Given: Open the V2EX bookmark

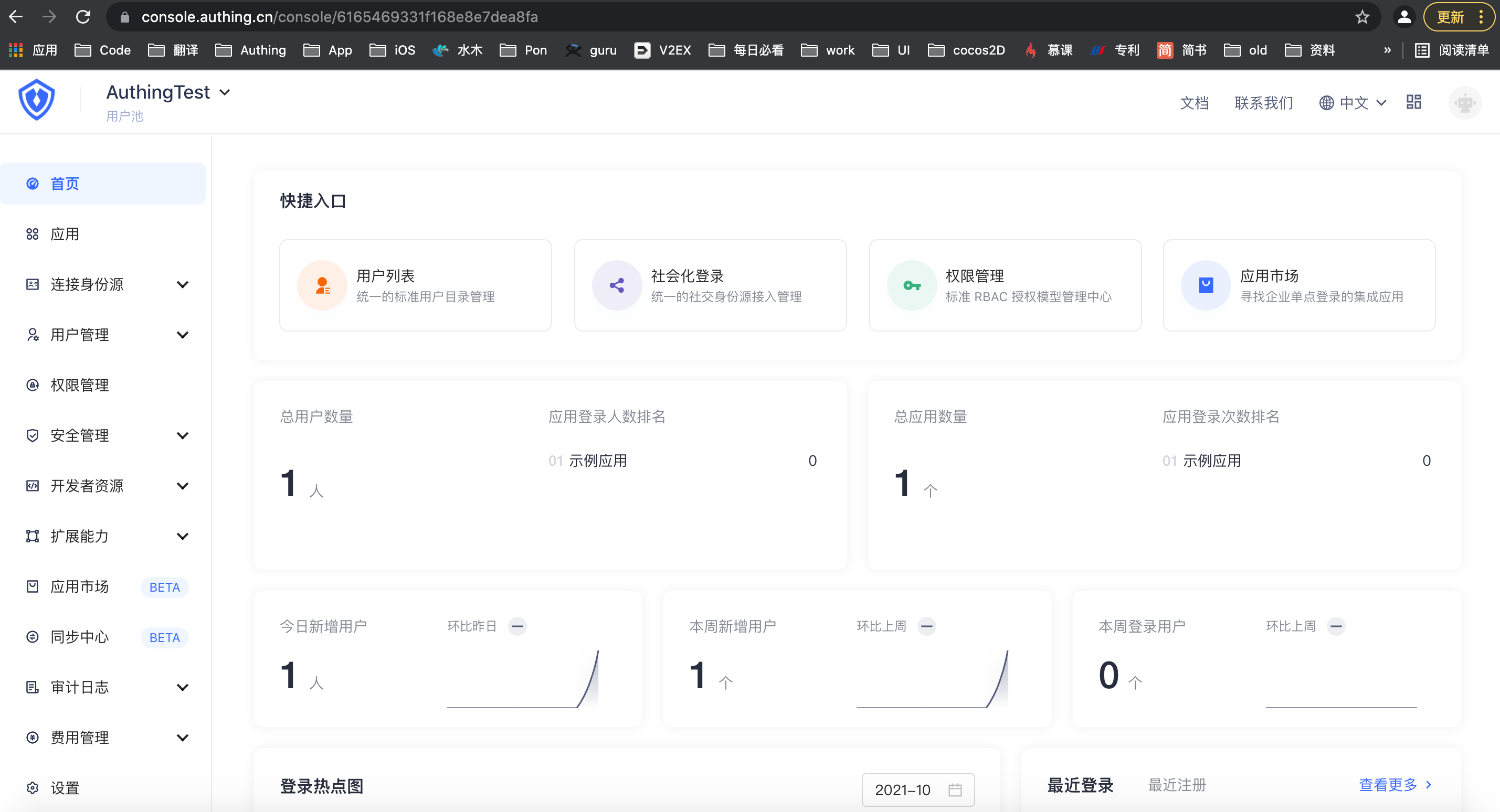Looking at the screenshot, I should (x=663, y=50).
